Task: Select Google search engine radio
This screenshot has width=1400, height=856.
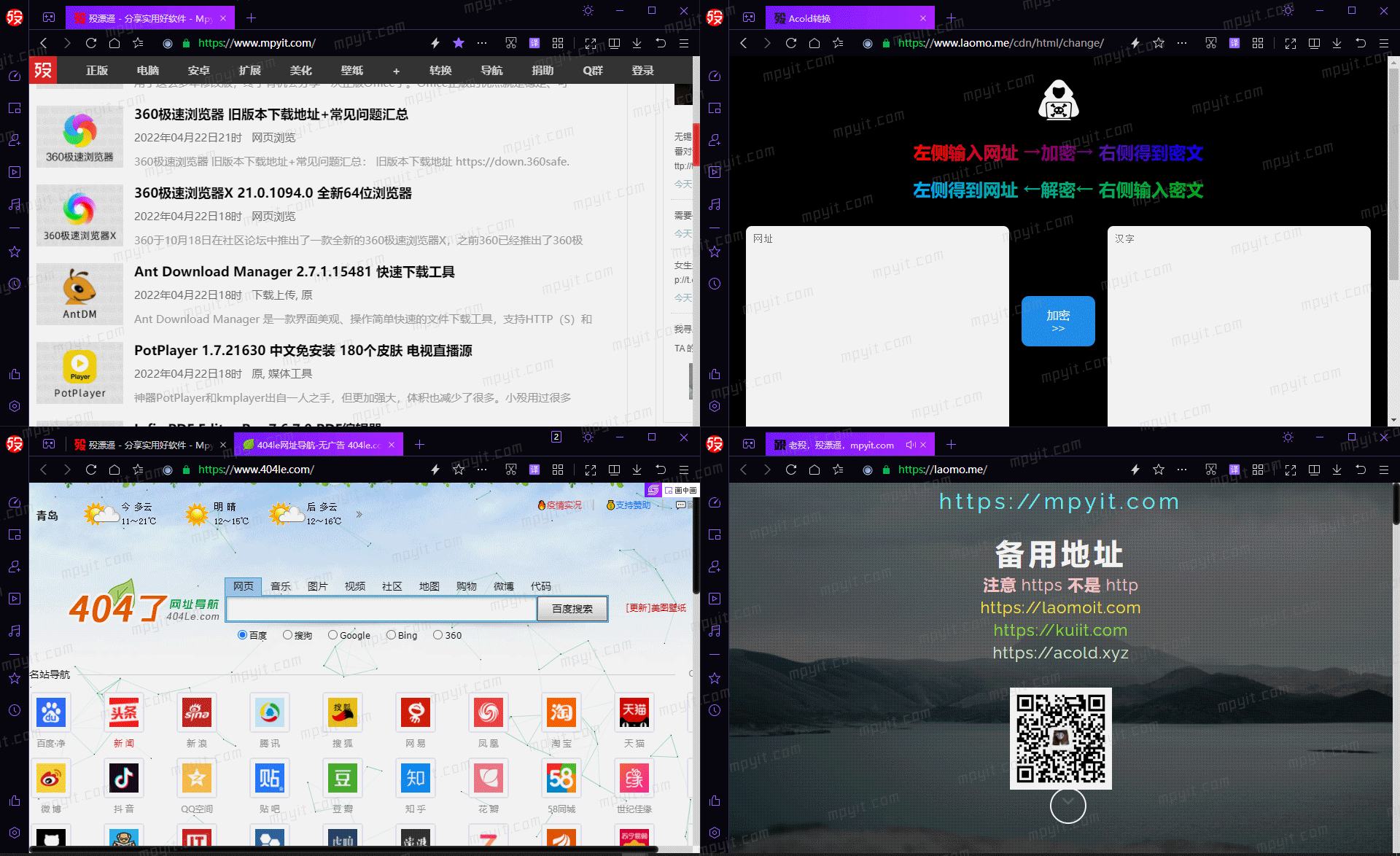Action: coord(332,635)
